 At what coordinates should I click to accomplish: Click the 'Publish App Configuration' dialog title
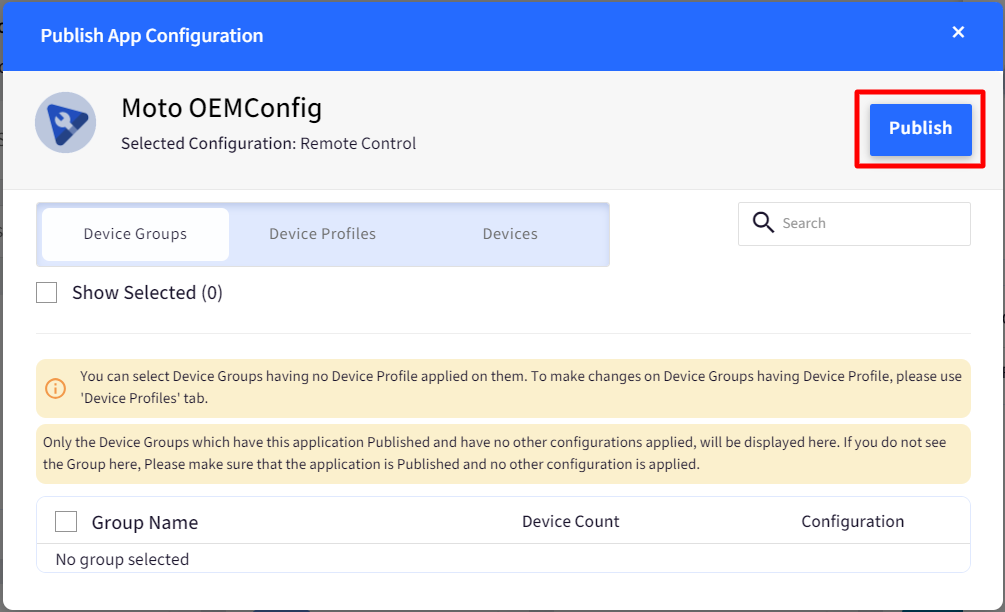[x=152, y=35]
